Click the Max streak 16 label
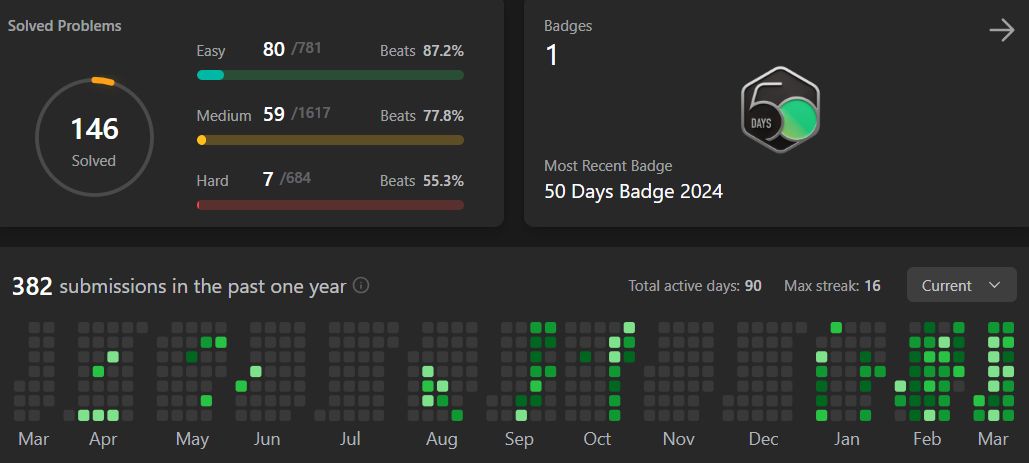Screen dimensions: 1029x463 [832, 286]
